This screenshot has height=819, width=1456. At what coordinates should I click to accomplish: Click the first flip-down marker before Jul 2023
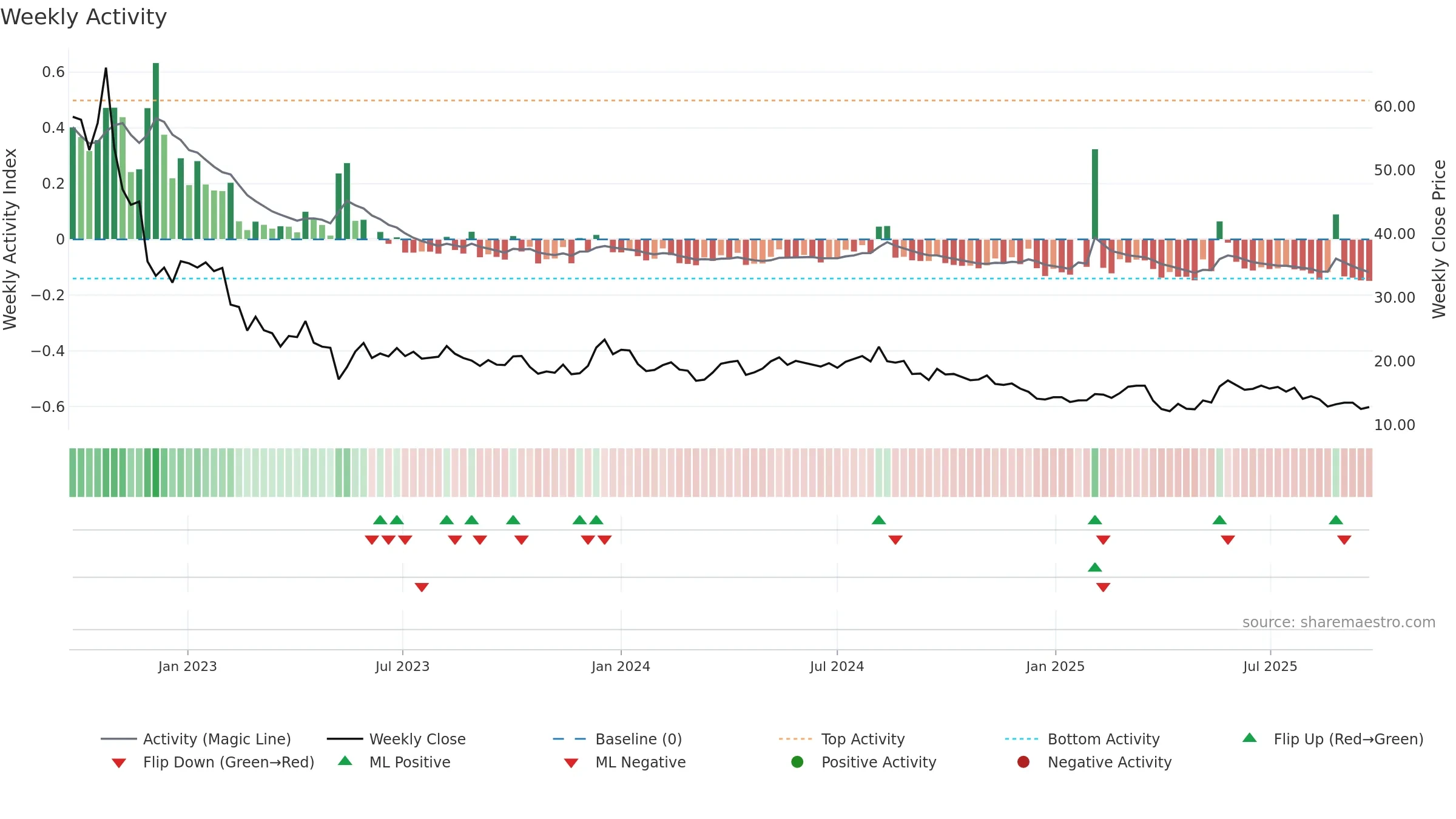(x=372, y=540)
